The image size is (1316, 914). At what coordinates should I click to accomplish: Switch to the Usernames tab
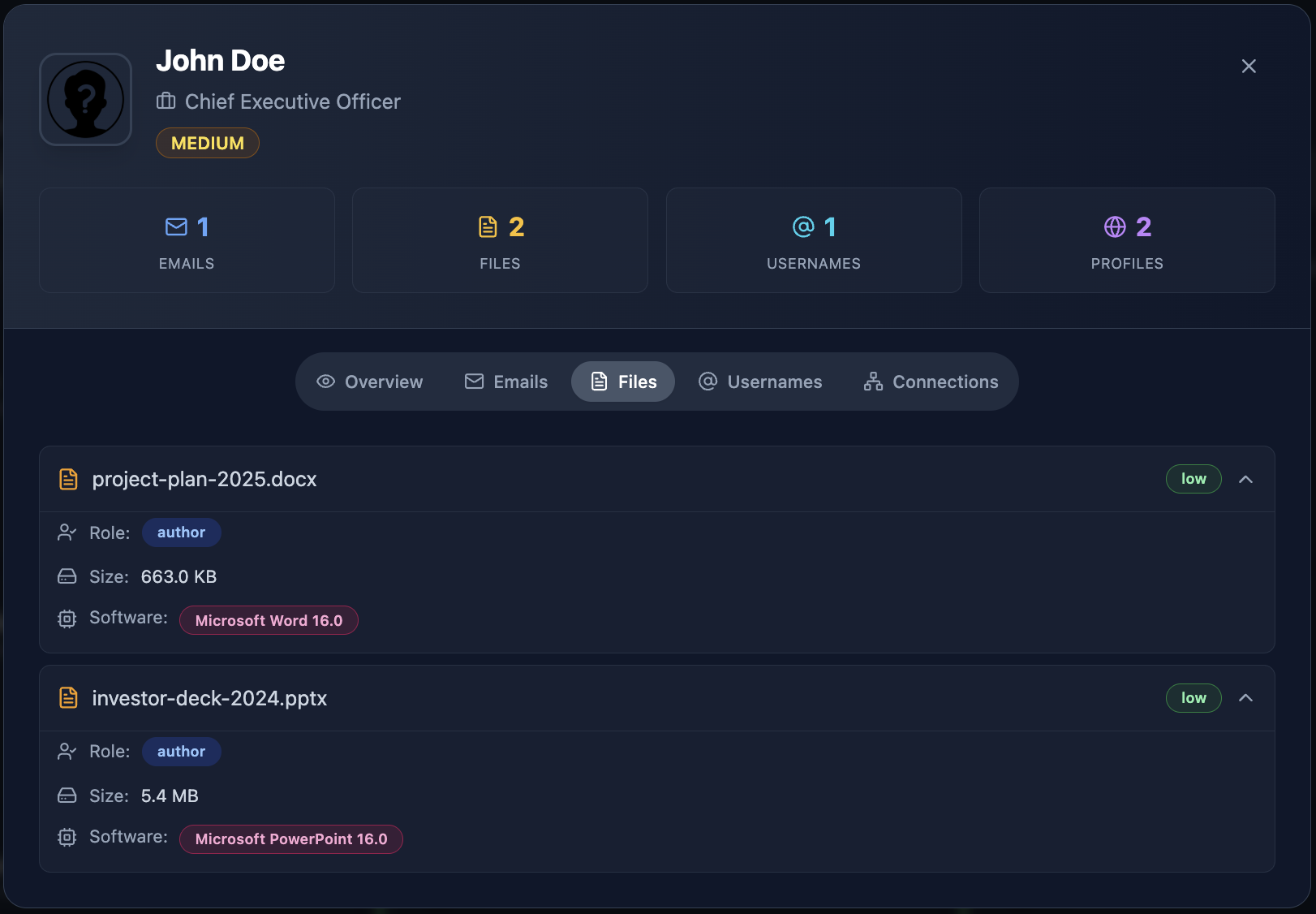(760, 382)
